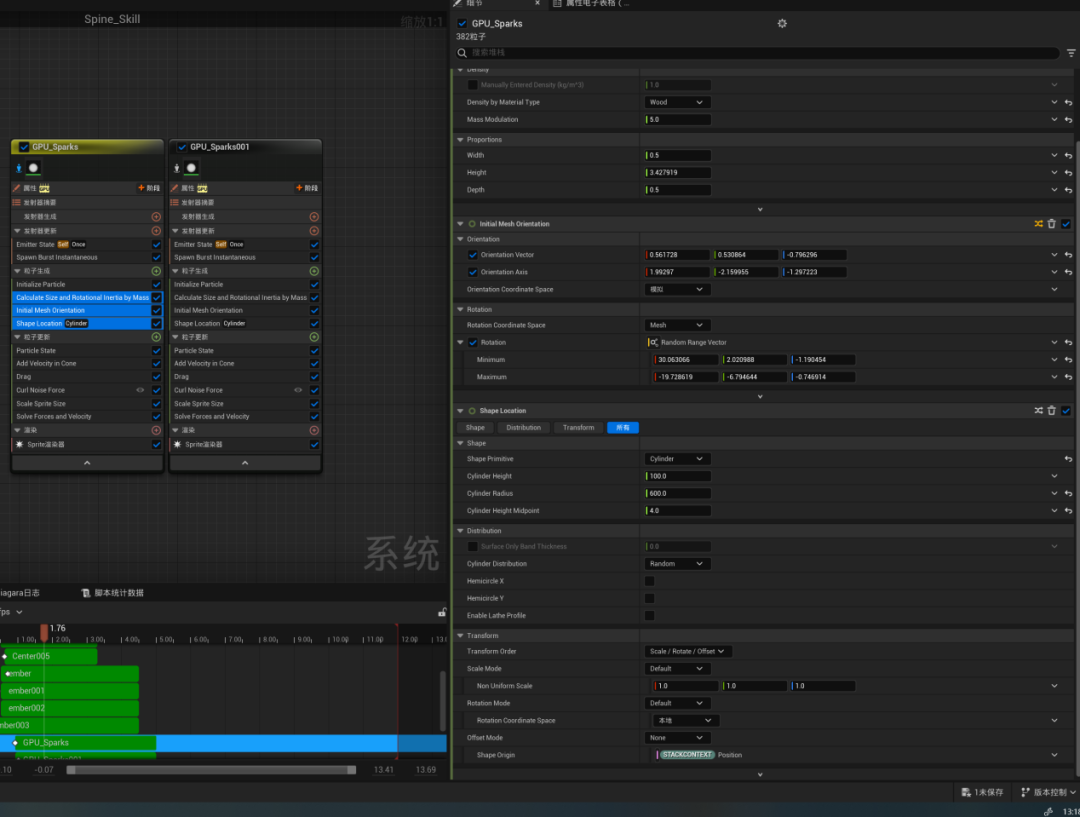This screenshot has width=1080, height=817.
Task: Enable the Hemicircle X checkbox
Action: click(649, 581)
